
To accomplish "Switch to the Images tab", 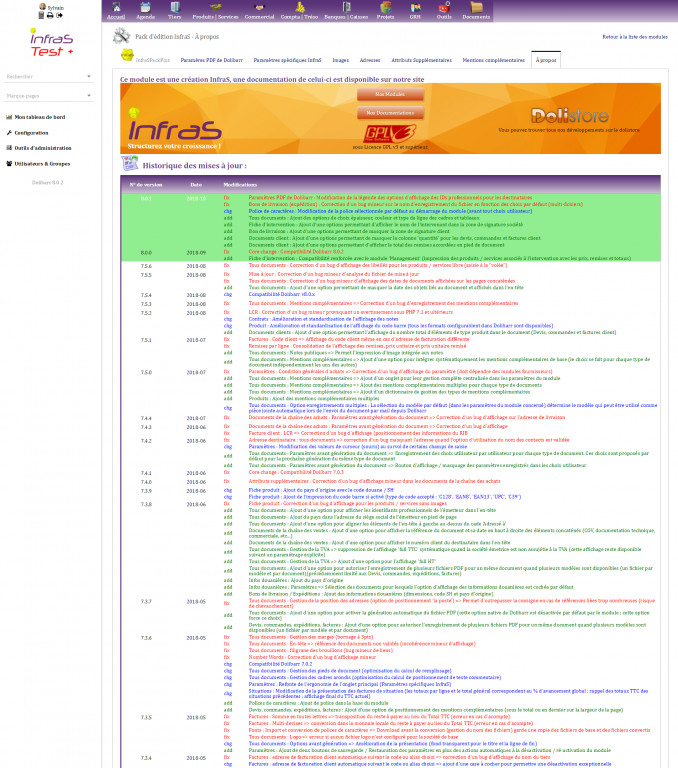I will (340, 60).
